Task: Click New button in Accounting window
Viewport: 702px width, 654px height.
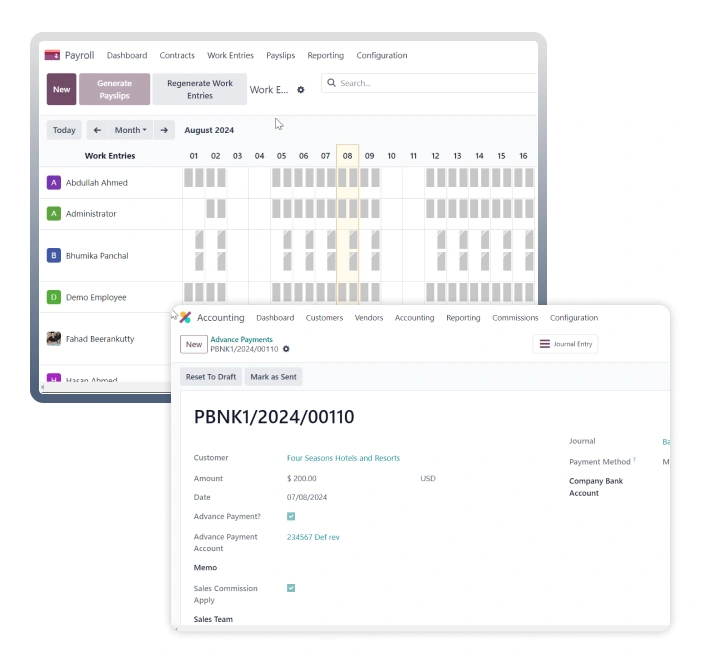Action: [194, 344]
